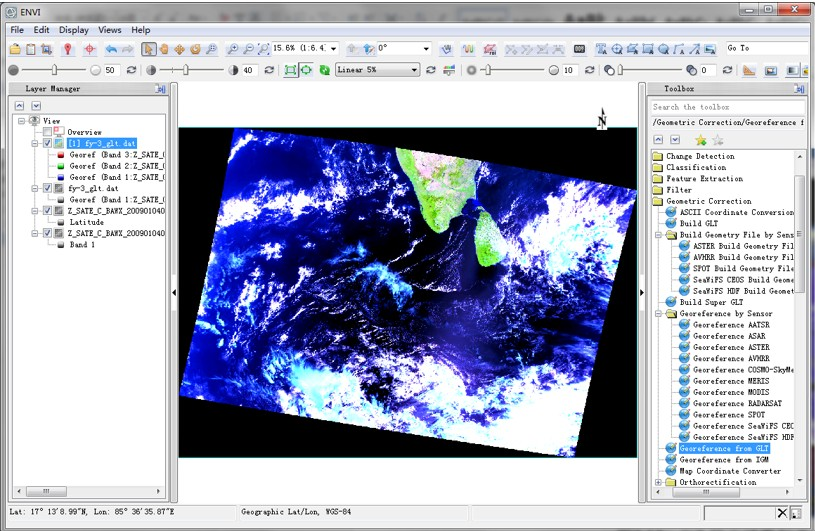Select Map Coordinate Converter tool
Viewport: 815px width, 531px height.
point(730,471)
